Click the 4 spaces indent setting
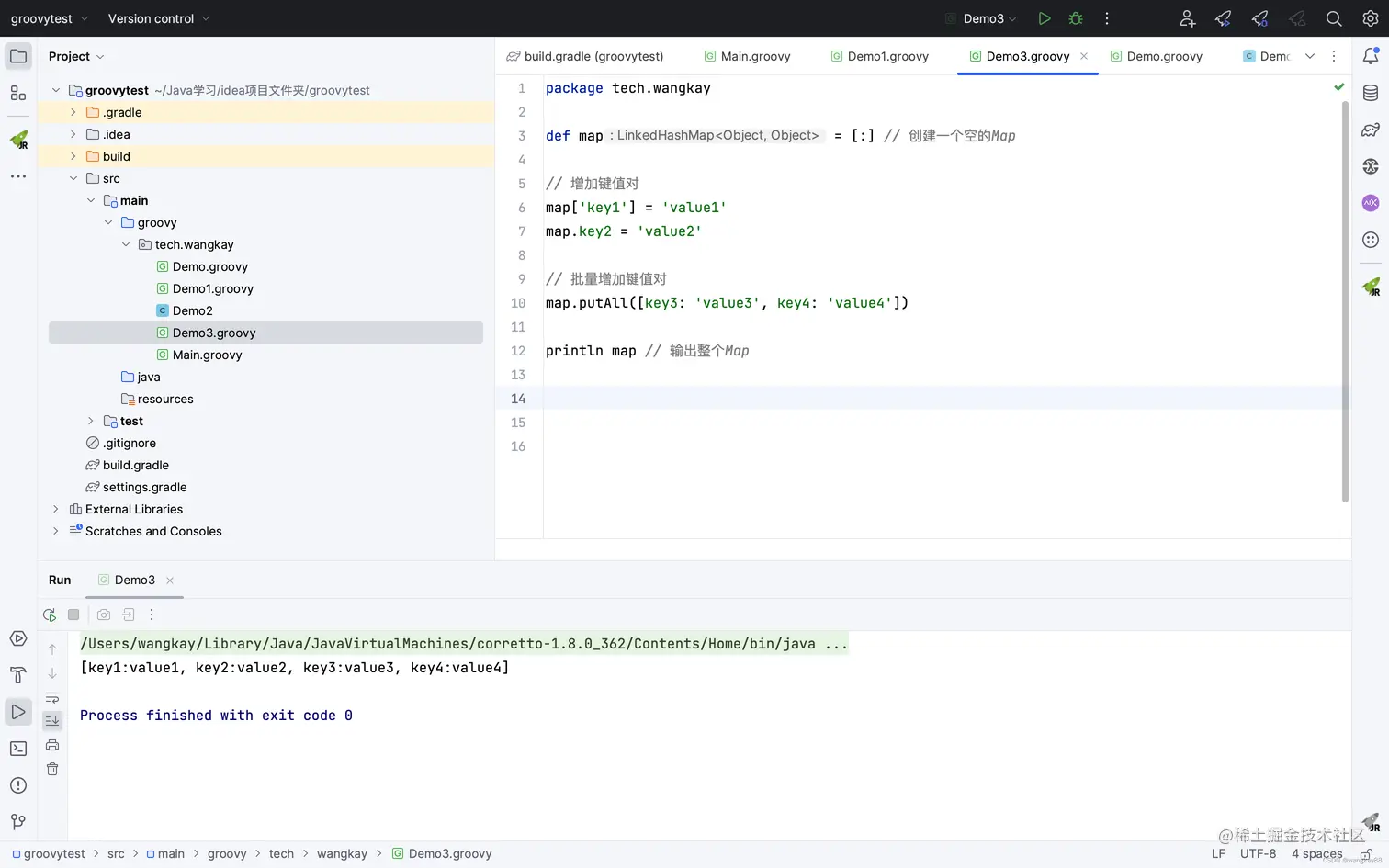1389x868 pixels. coord(1316,853)
